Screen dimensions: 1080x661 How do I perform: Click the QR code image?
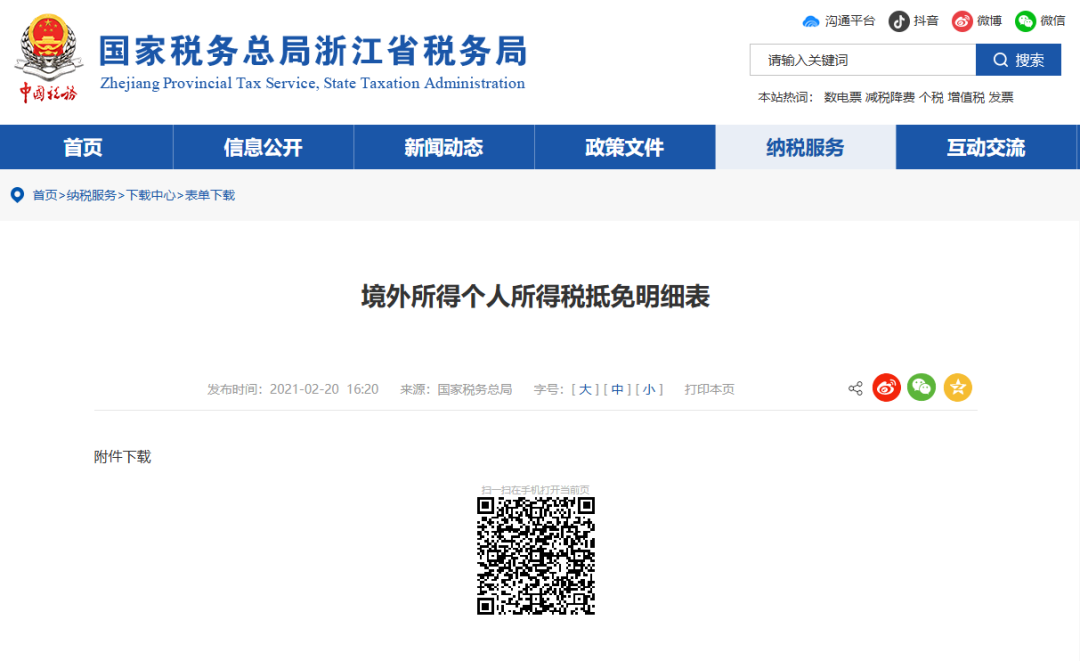536,556
